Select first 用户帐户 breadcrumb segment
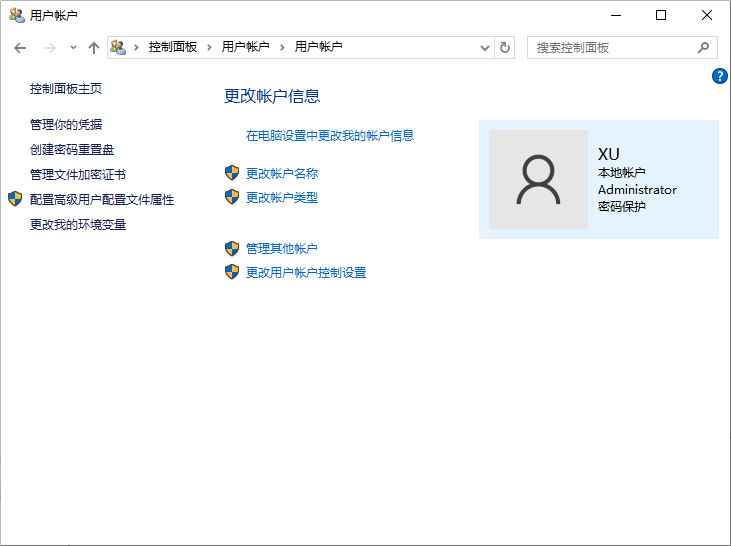The width and height of the screenshot is (731, 546). click(245, 47)
